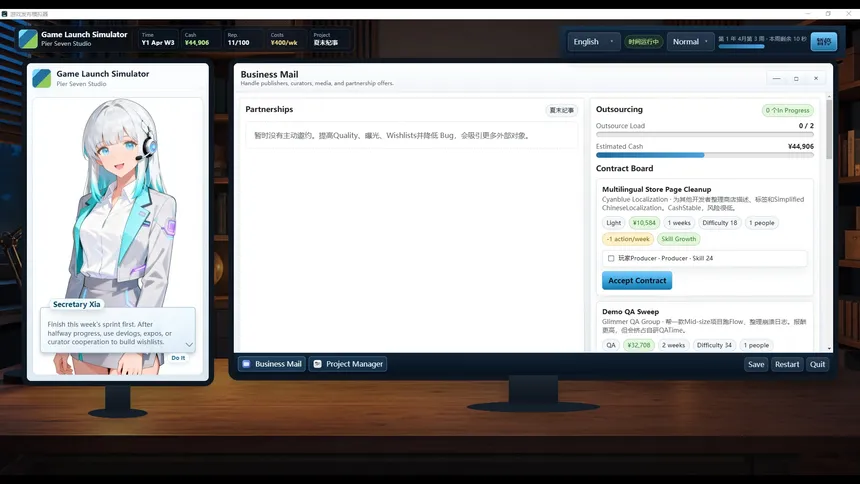The width and height of the screenshot is (860, 484).
Task: Click the Estimated Cash '¥44,906' value
Action: coord(800,147)
